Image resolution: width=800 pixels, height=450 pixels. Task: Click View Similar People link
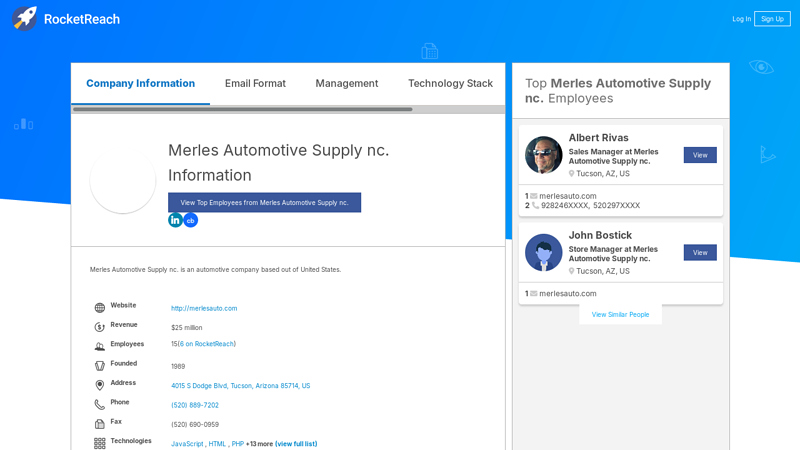(620, 314)
